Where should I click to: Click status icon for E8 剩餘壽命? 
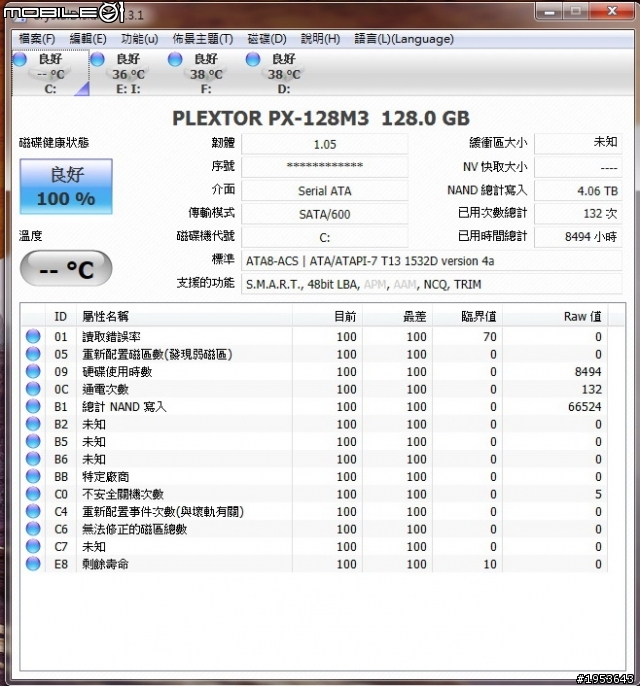coord(33,564)
